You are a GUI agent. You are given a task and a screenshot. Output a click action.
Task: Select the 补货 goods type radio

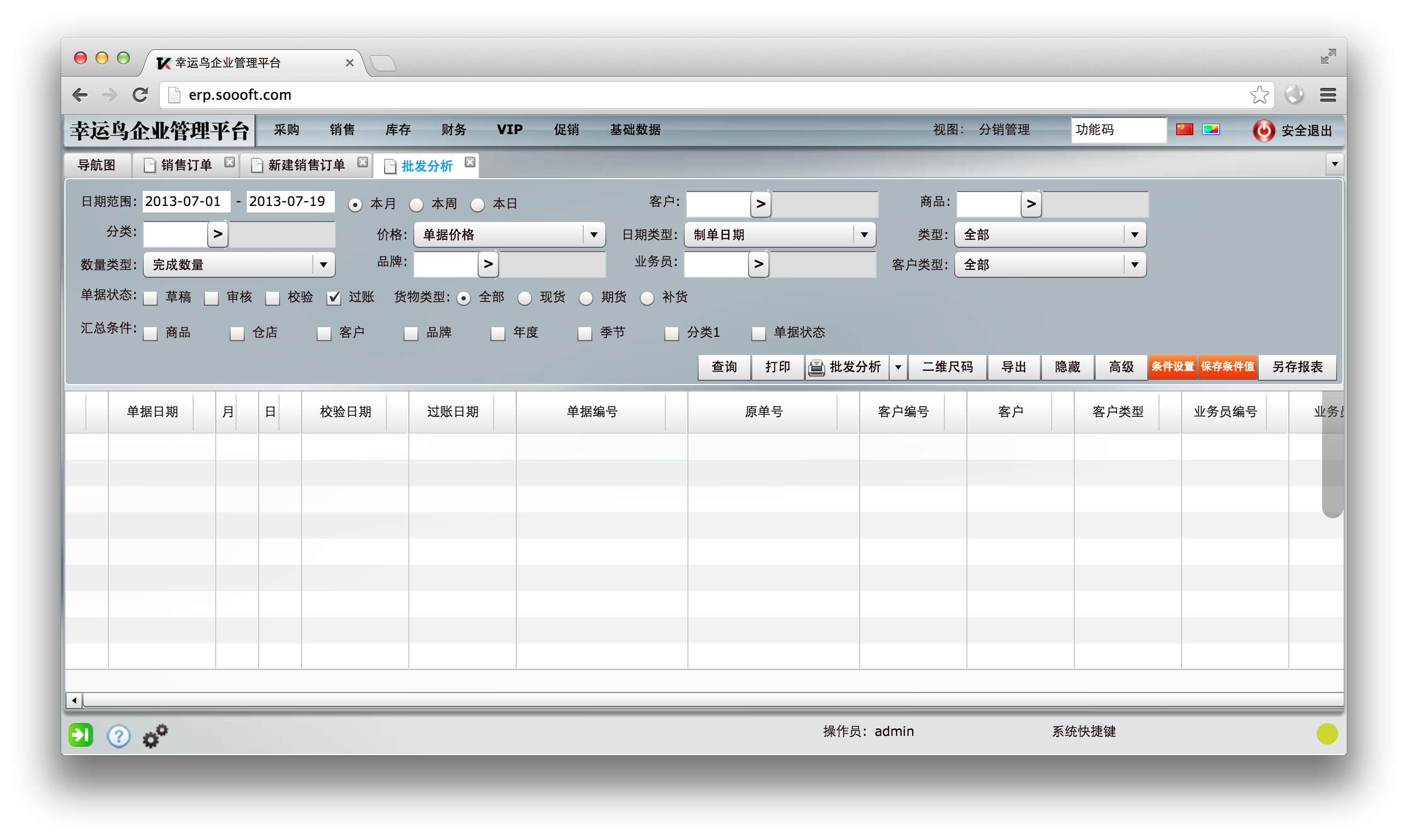click(x=647, y=298)
